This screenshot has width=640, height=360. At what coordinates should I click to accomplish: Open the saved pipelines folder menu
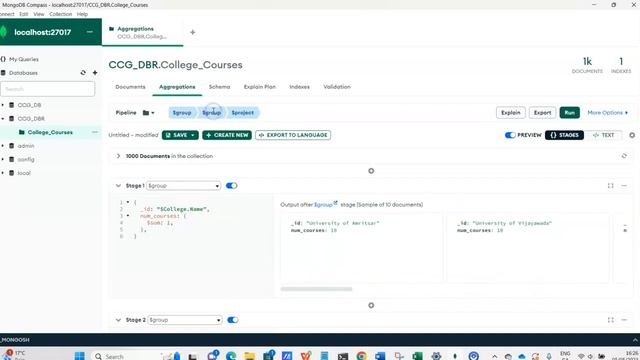[149, 113]
